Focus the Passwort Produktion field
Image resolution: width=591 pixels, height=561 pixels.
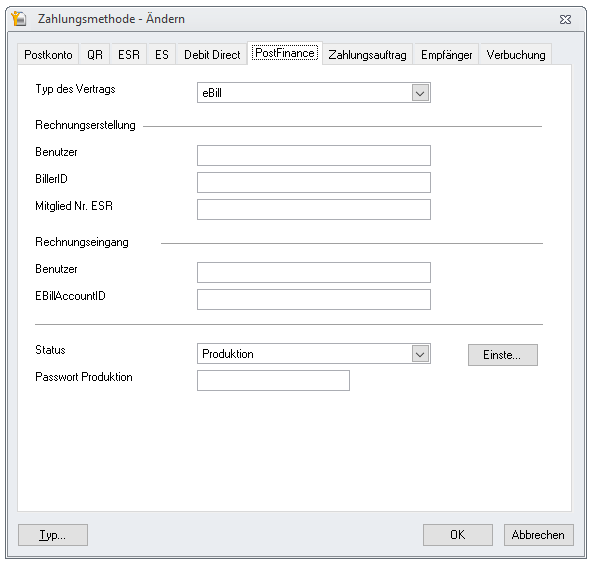273,380
